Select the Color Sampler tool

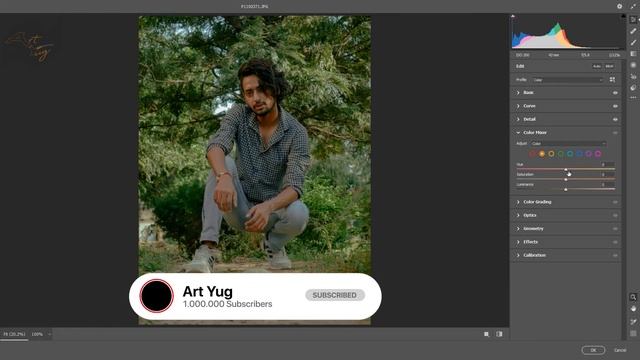point(633,322)
